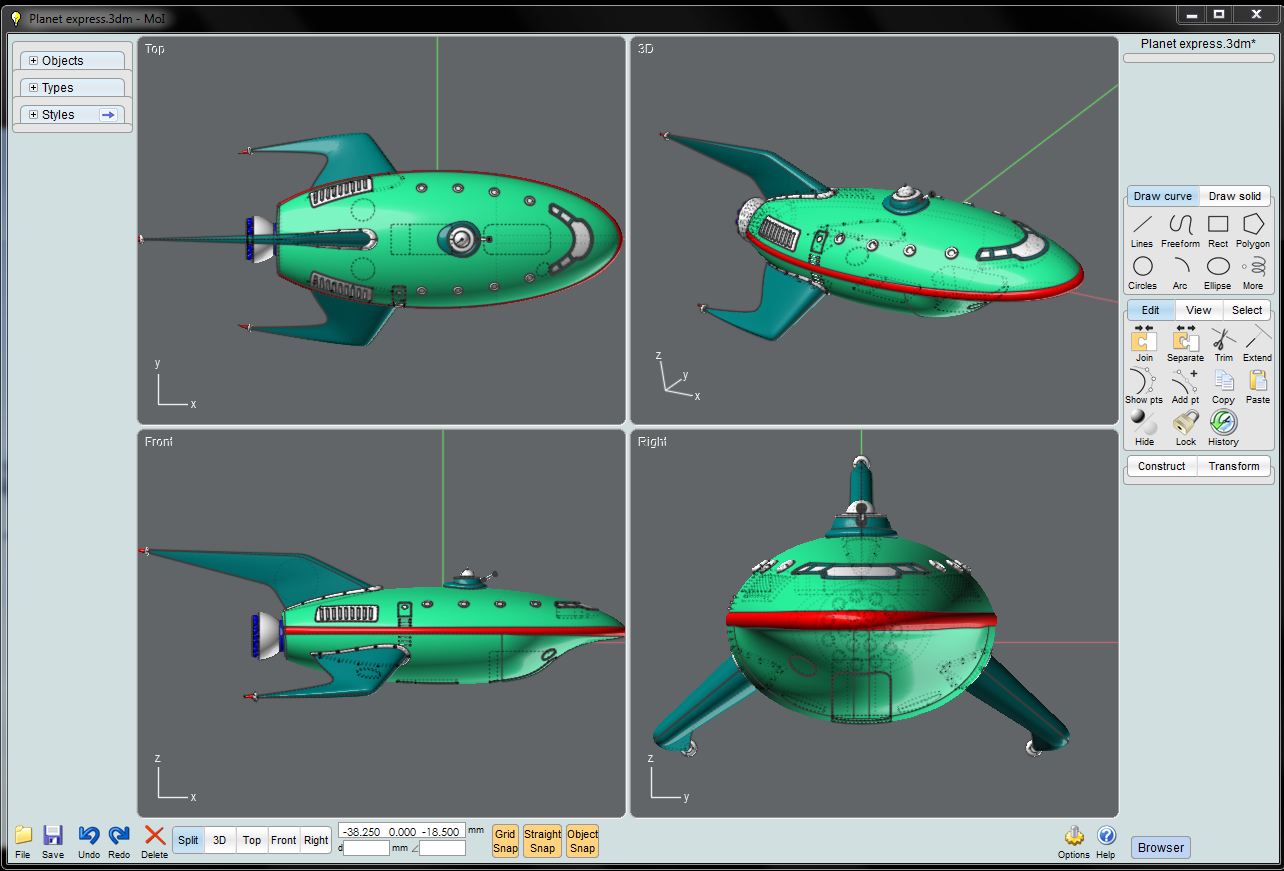Toggle Grid Snap
The height and width of the screenshot is (871, 1284).
pyautogui.click(x=505, y=841)
